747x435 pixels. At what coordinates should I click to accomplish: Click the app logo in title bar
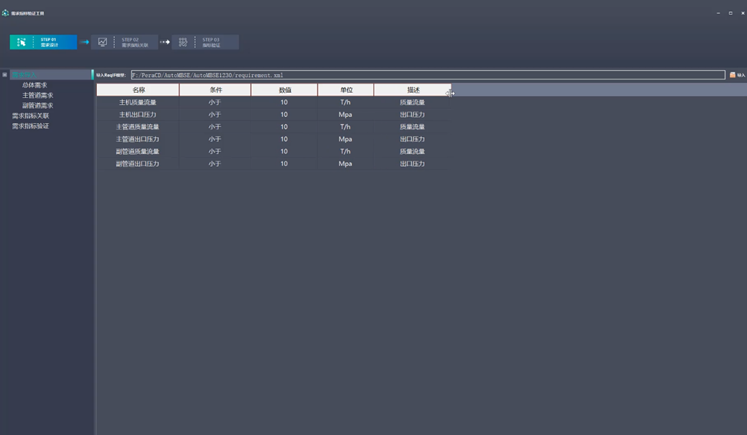pyautogui.click(x=5, y=13)
